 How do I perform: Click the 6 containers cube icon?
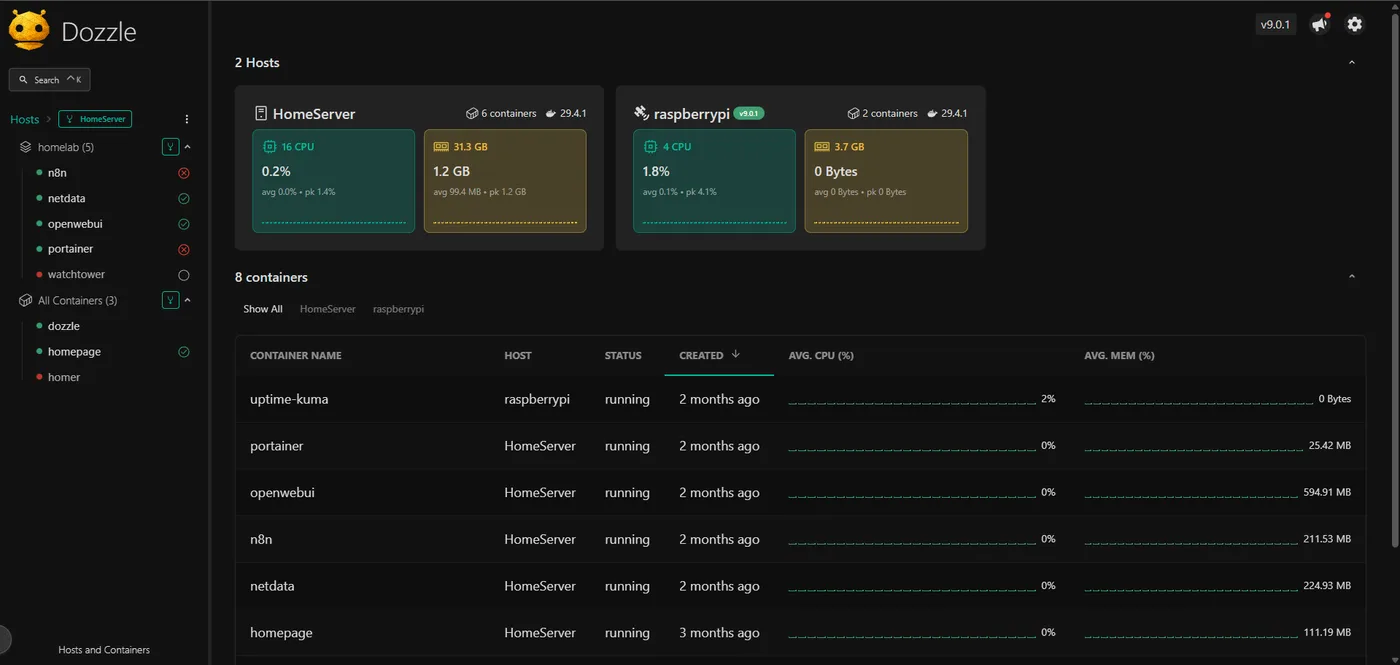(x=472, y=114)
